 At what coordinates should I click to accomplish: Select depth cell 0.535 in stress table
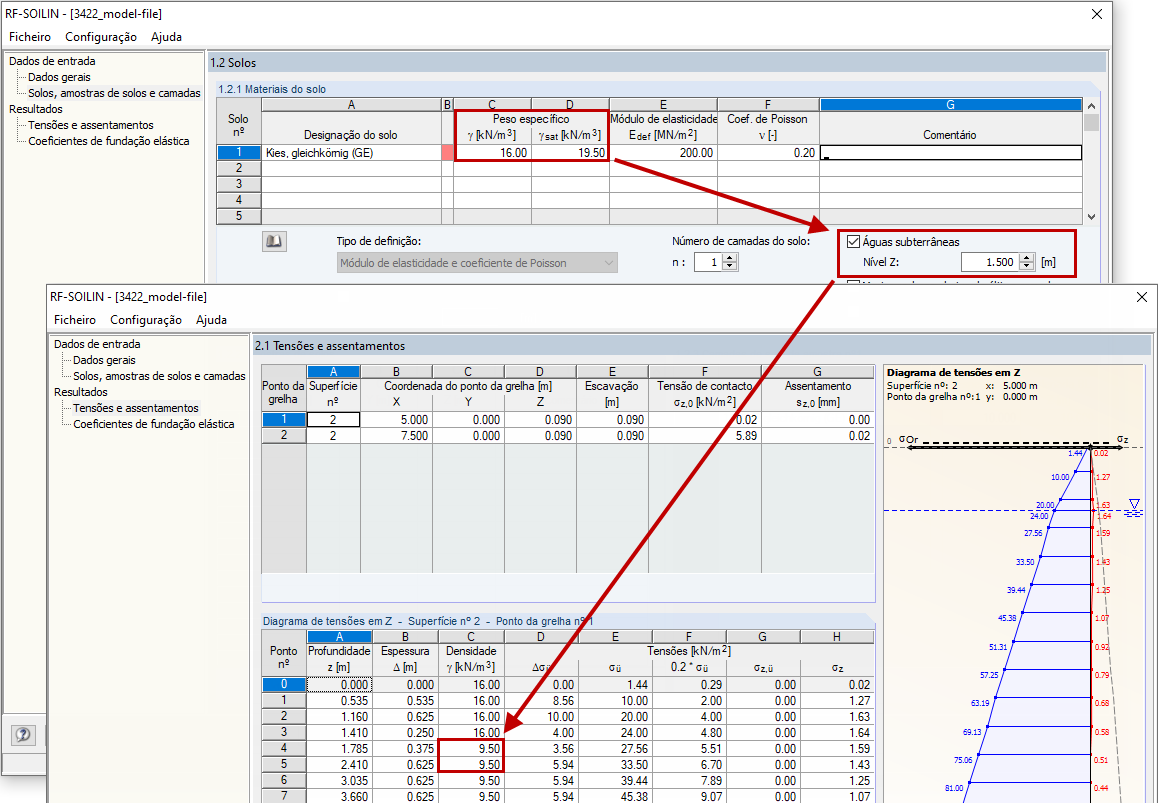339,700
